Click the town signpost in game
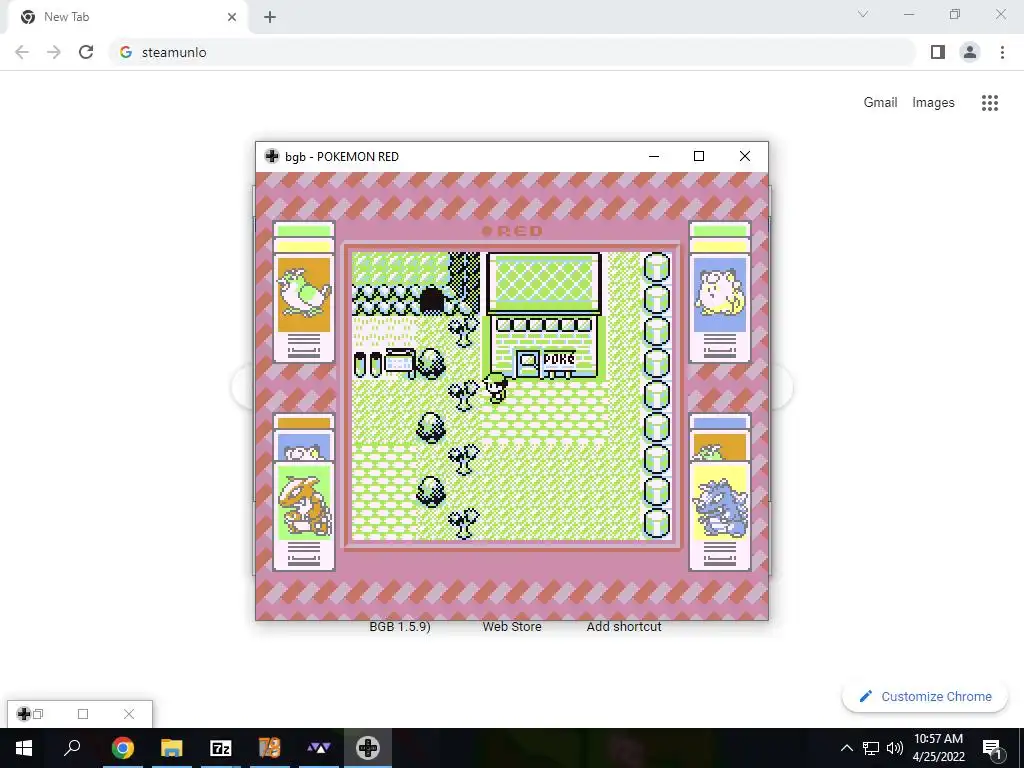Image resolution: width=1024 pixels, height=768 pixels. [400, 362]
